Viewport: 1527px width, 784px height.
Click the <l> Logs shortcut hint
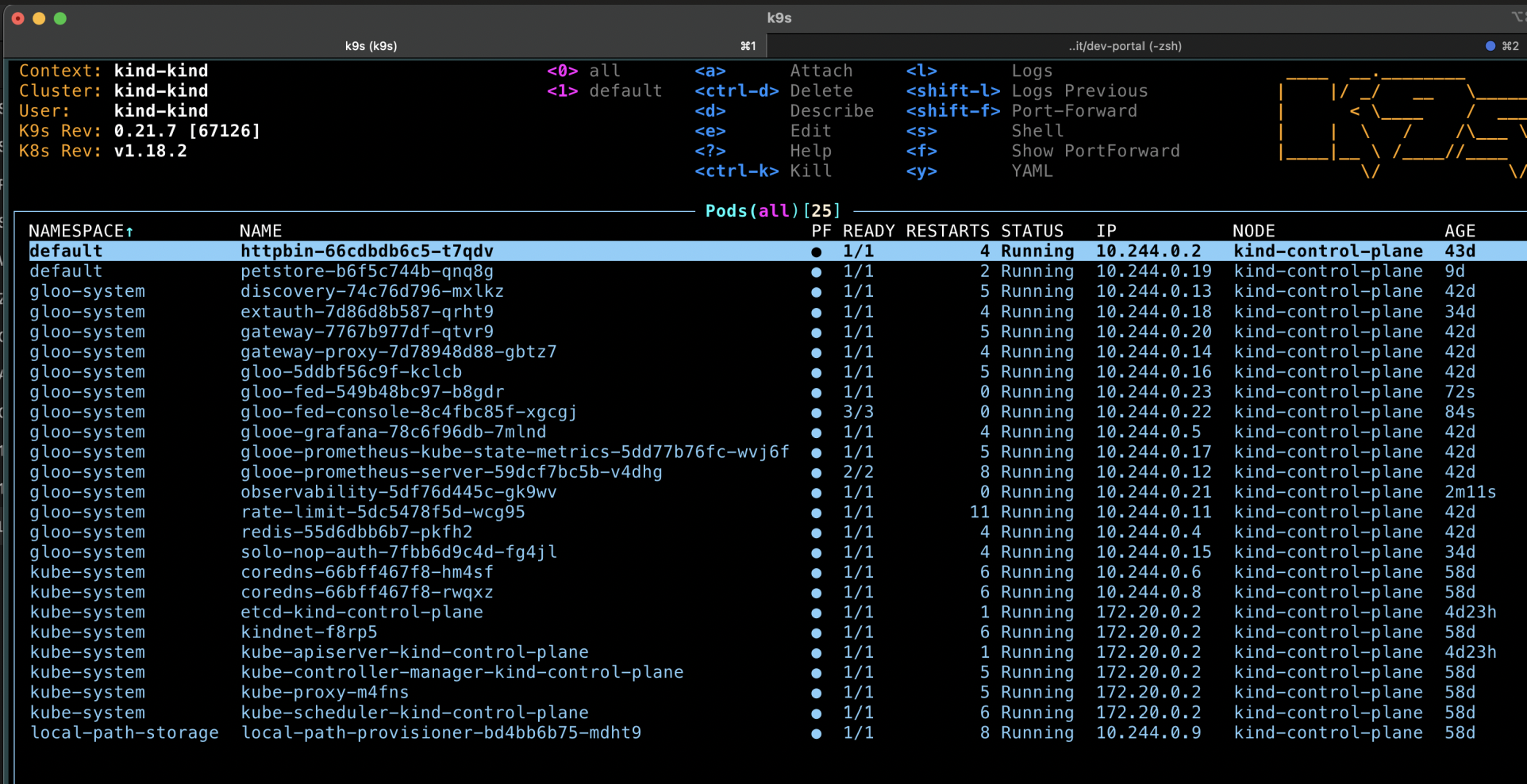(x=979, y=71)
